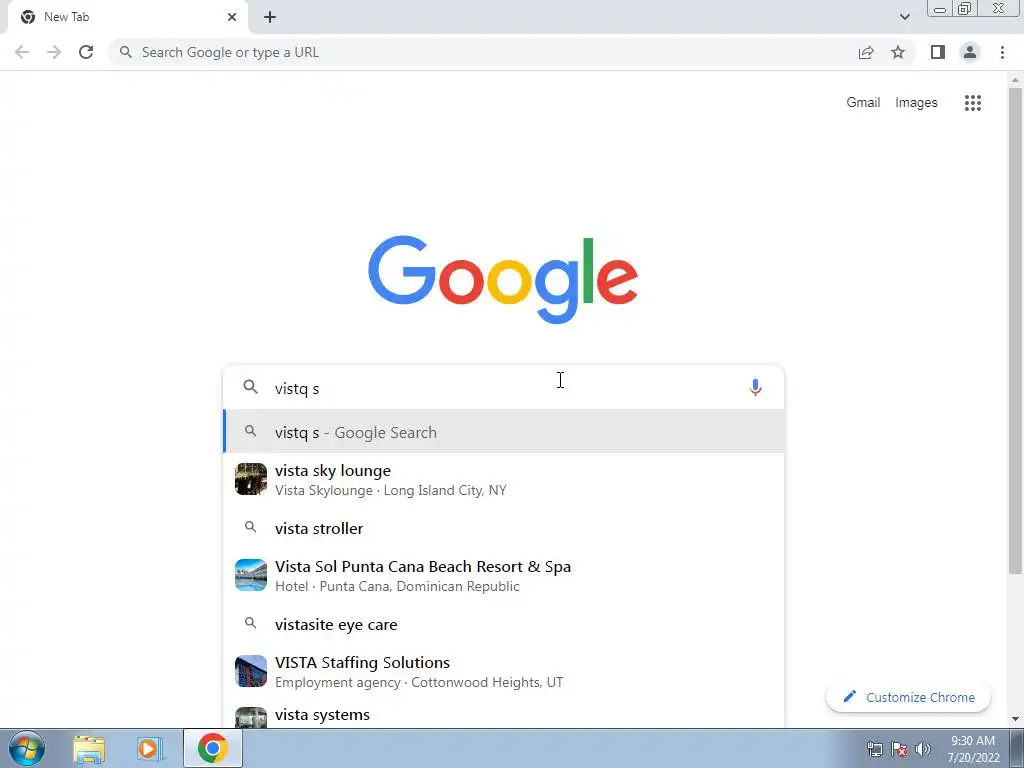Screen dimensions: 1024x768
Task: Click the Chrome taskbar icon
Action: pyautogui.click(x=212, y=748)
